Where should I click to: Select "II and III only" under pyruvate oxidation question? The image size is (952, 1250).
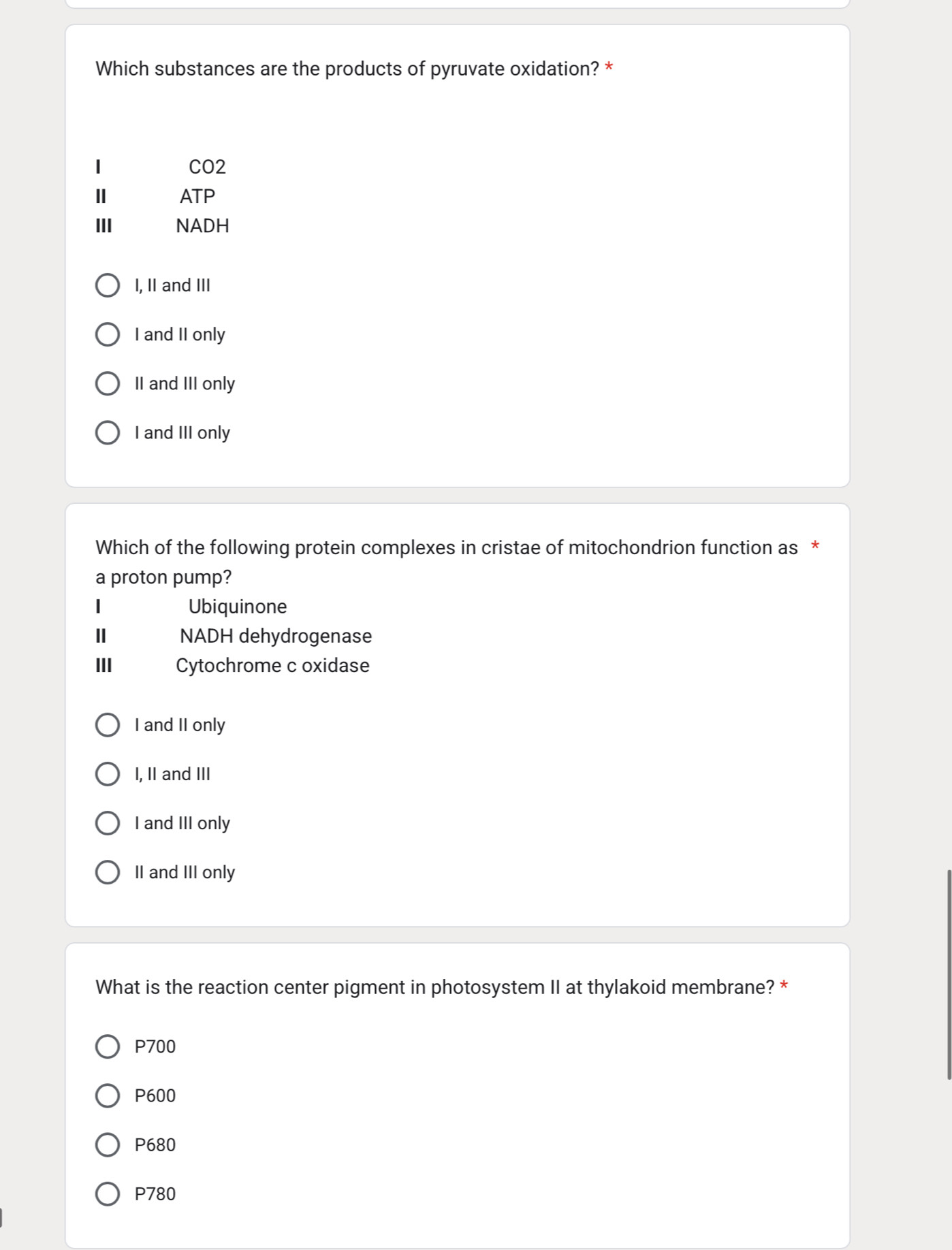click(x=109, y=383)
